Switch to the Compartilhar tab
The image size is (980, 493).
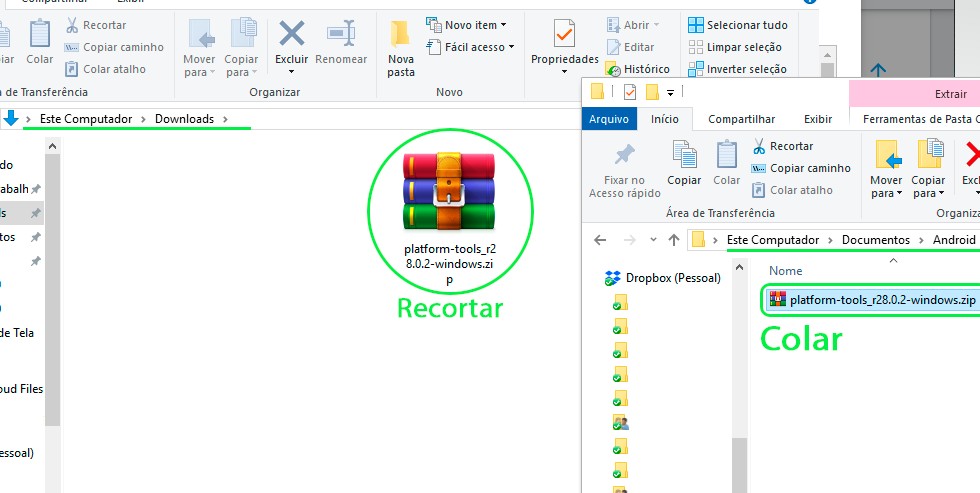pyautogui.click(x=741, y=119)
